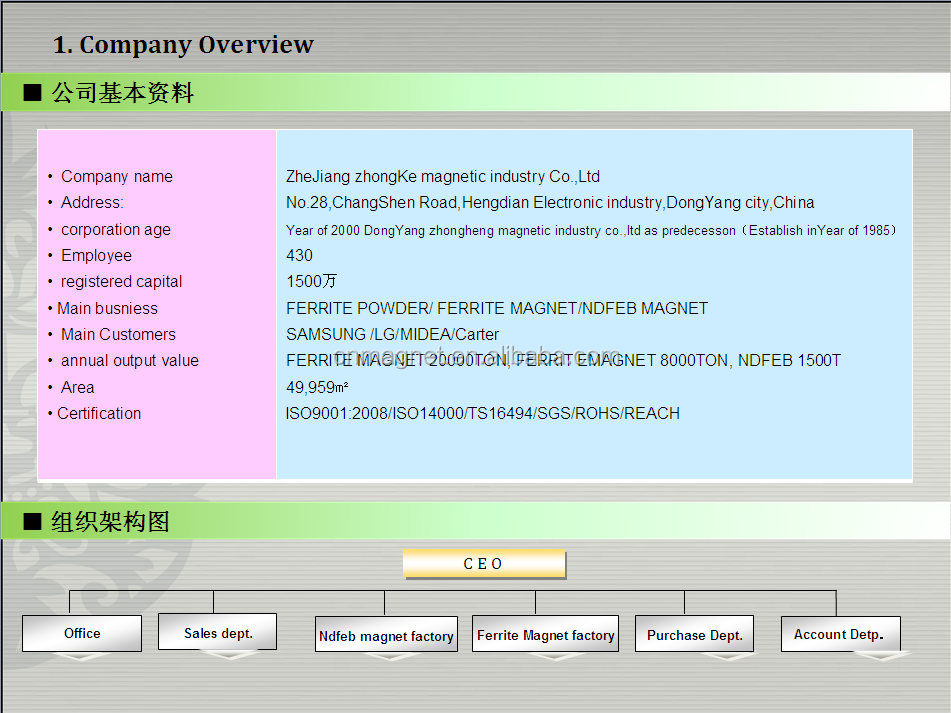The width and height of the screenshot is (951, 713).
Task: Click the "Company name" label
Action: click(x=117, y=176)
